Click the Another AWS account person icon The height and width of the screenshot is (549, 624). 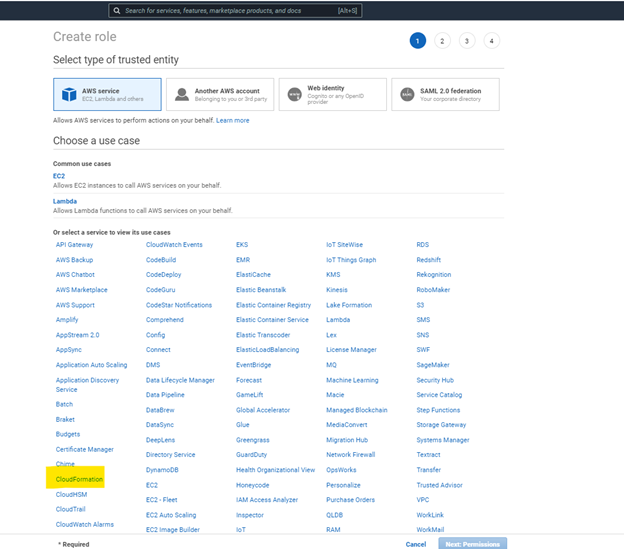pyautogui.click(x=182, y=94)
